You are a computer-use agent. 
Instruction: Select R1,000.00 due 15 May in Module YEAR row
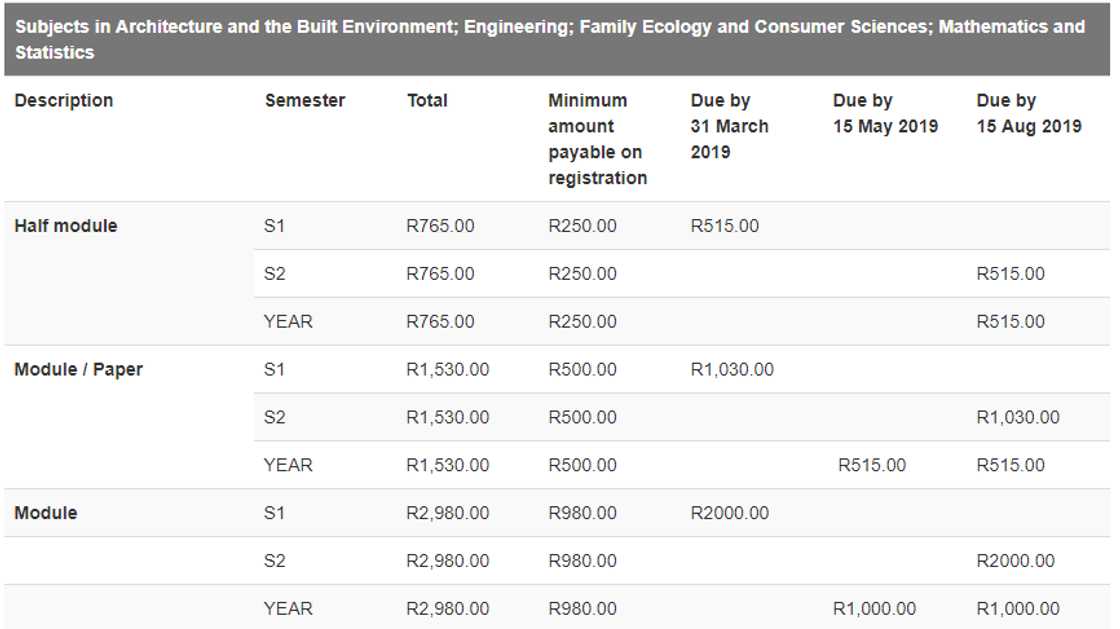click(874, 609)
